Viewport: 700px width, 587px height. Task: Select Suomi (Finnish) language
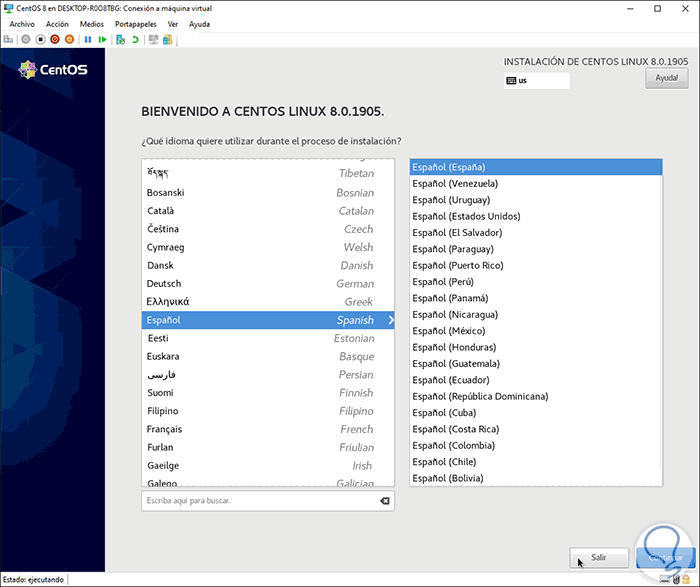pos(268,393)
